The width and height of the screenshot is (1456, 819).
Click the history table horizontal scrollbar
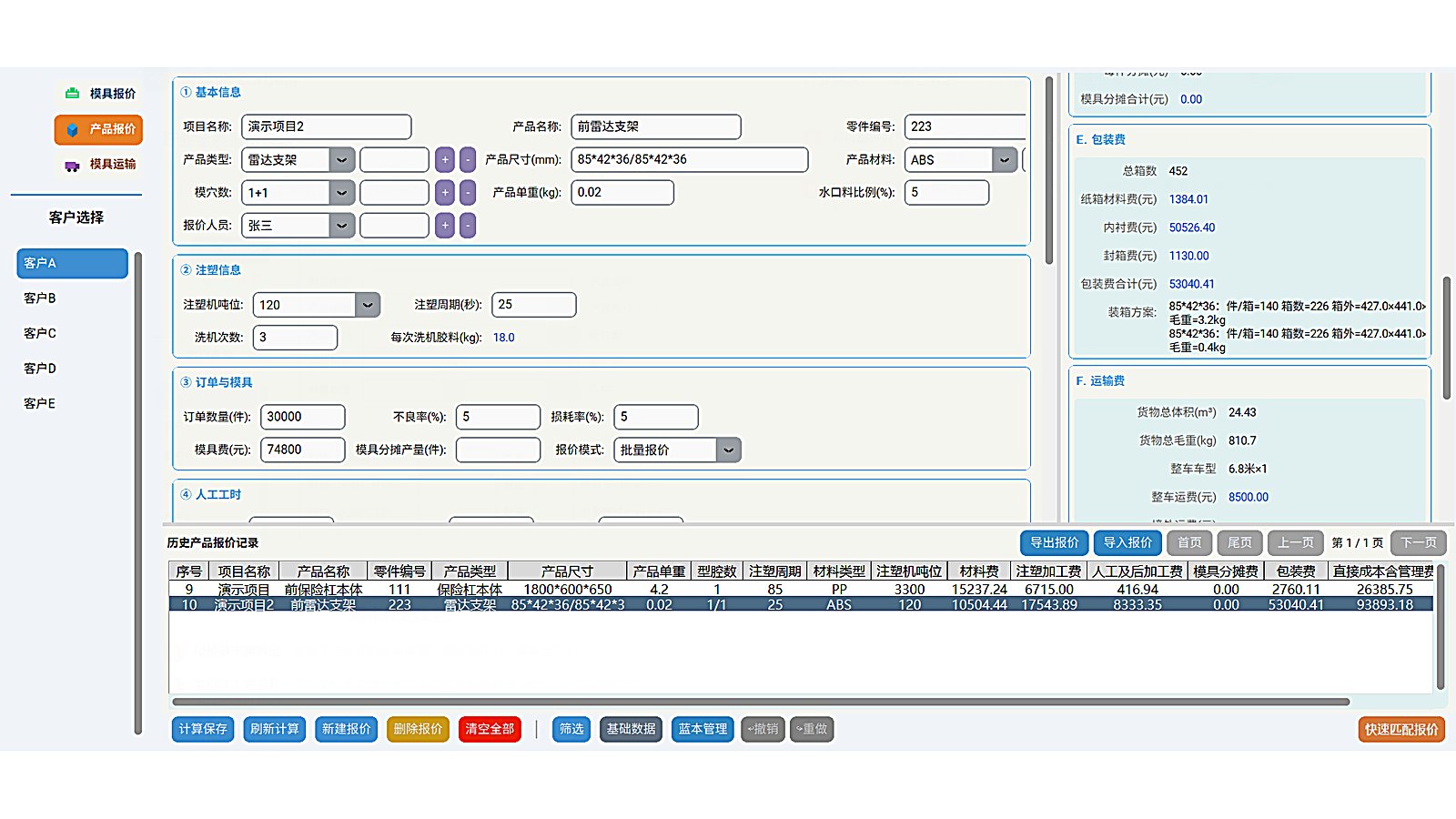(761, 703)
